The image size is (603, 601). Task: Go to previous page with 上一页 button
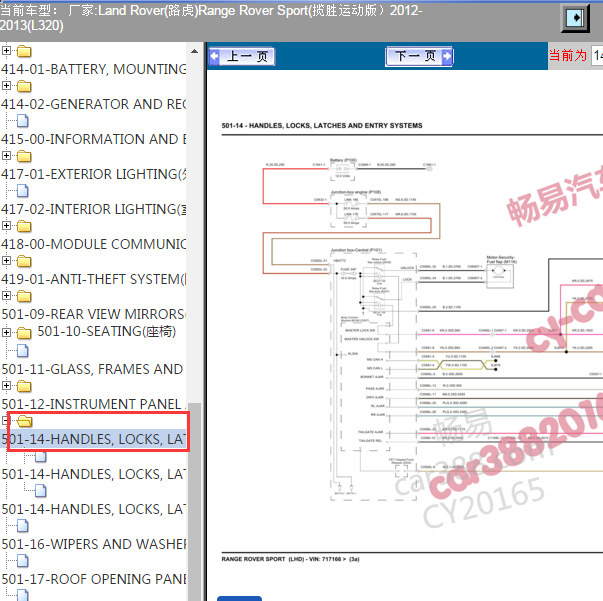pyautogui.click(x=242, y=57)
